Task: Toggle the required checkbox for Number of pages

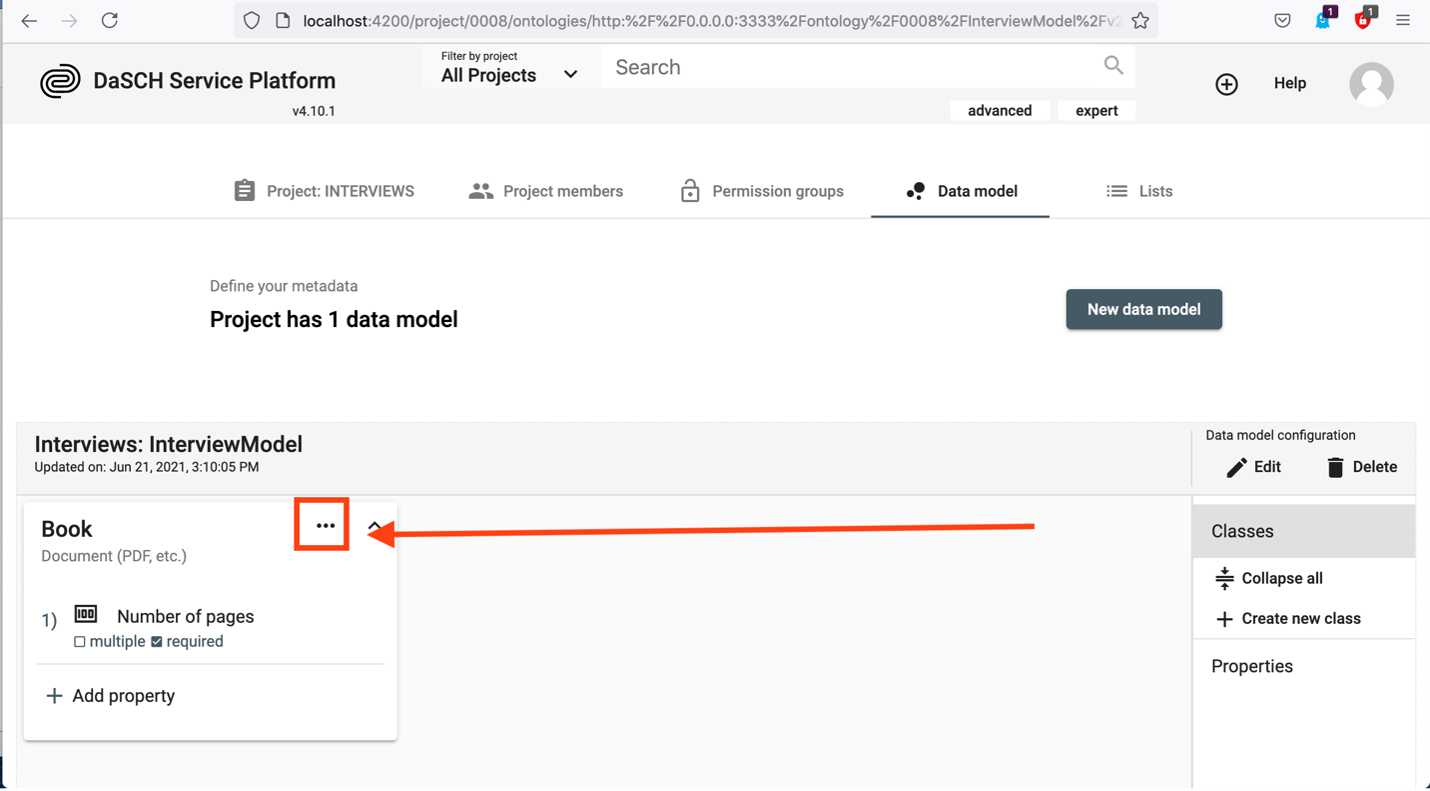Action: click(157, 642)
